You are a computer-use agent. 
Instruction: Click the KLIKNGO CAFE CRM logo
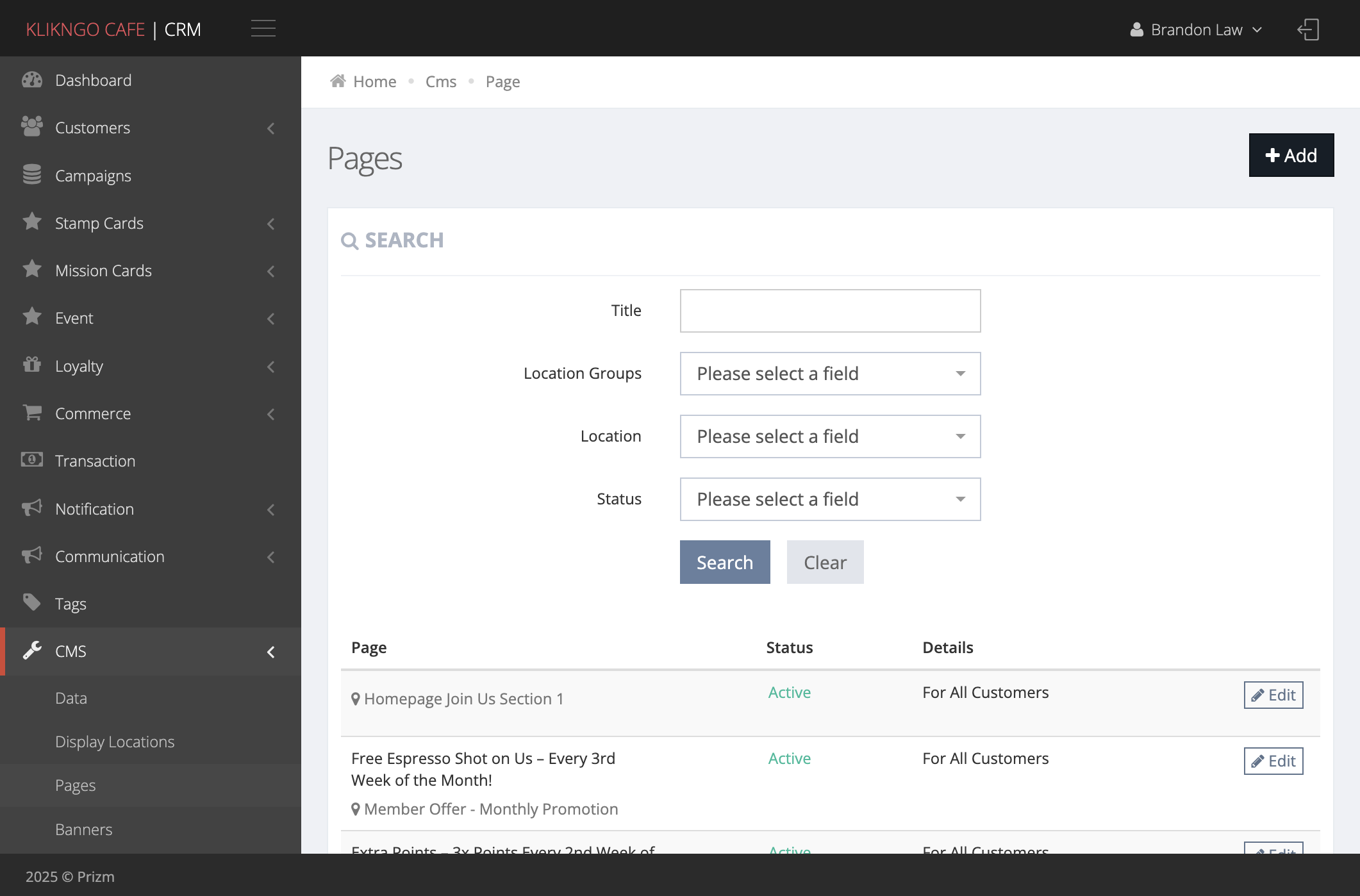pos(113,29)
